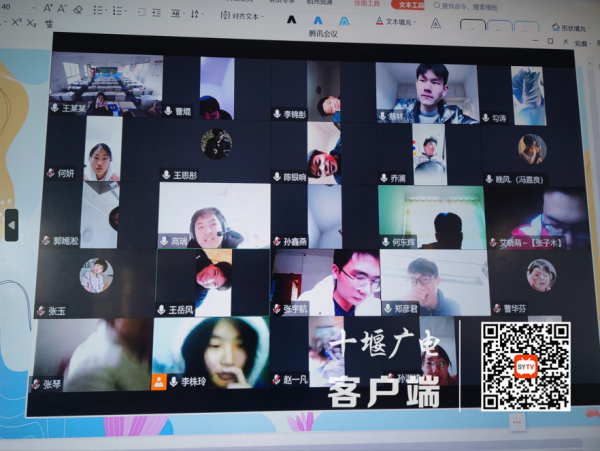Expand the AB alignment dropdown arrow
600x451 pixels.
pos(184,14)
